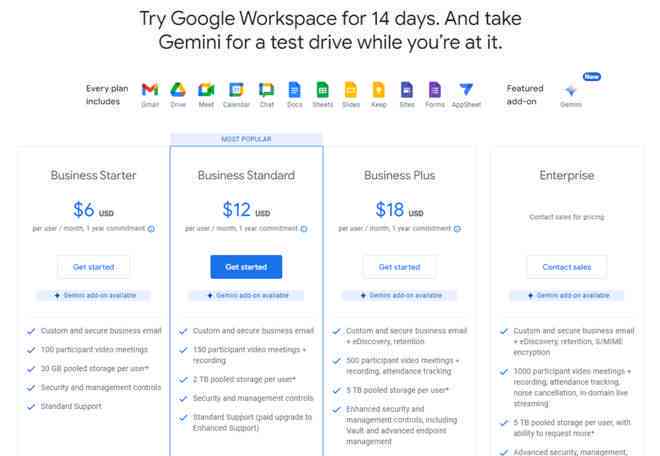
Task: Select the Docs icon
Action: tap(295, 89)
